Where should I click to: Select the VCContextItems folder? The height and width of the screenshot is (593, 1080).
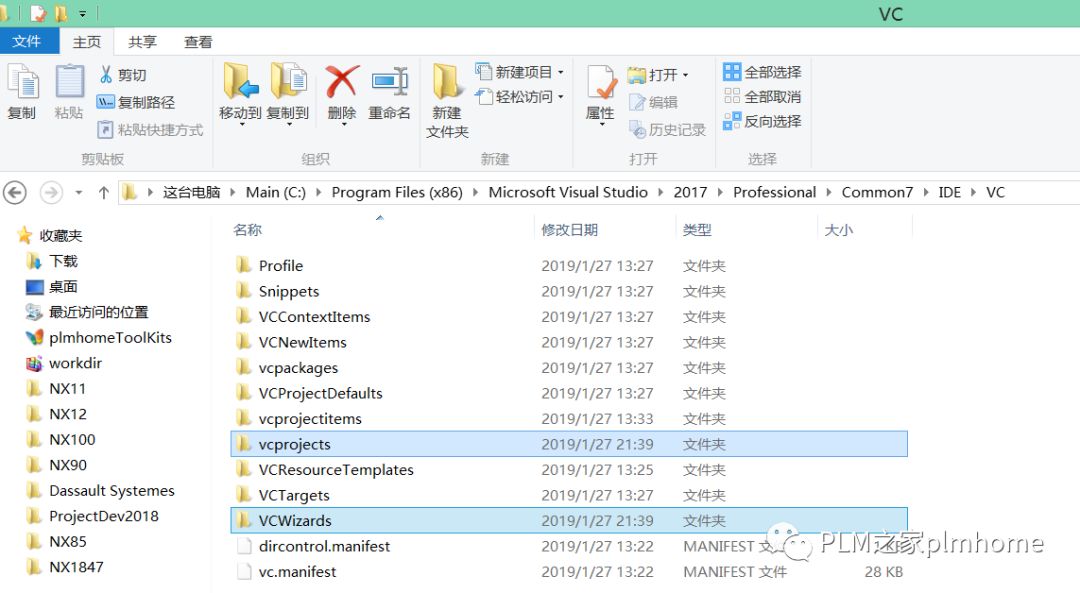click(x=569, y=317)
